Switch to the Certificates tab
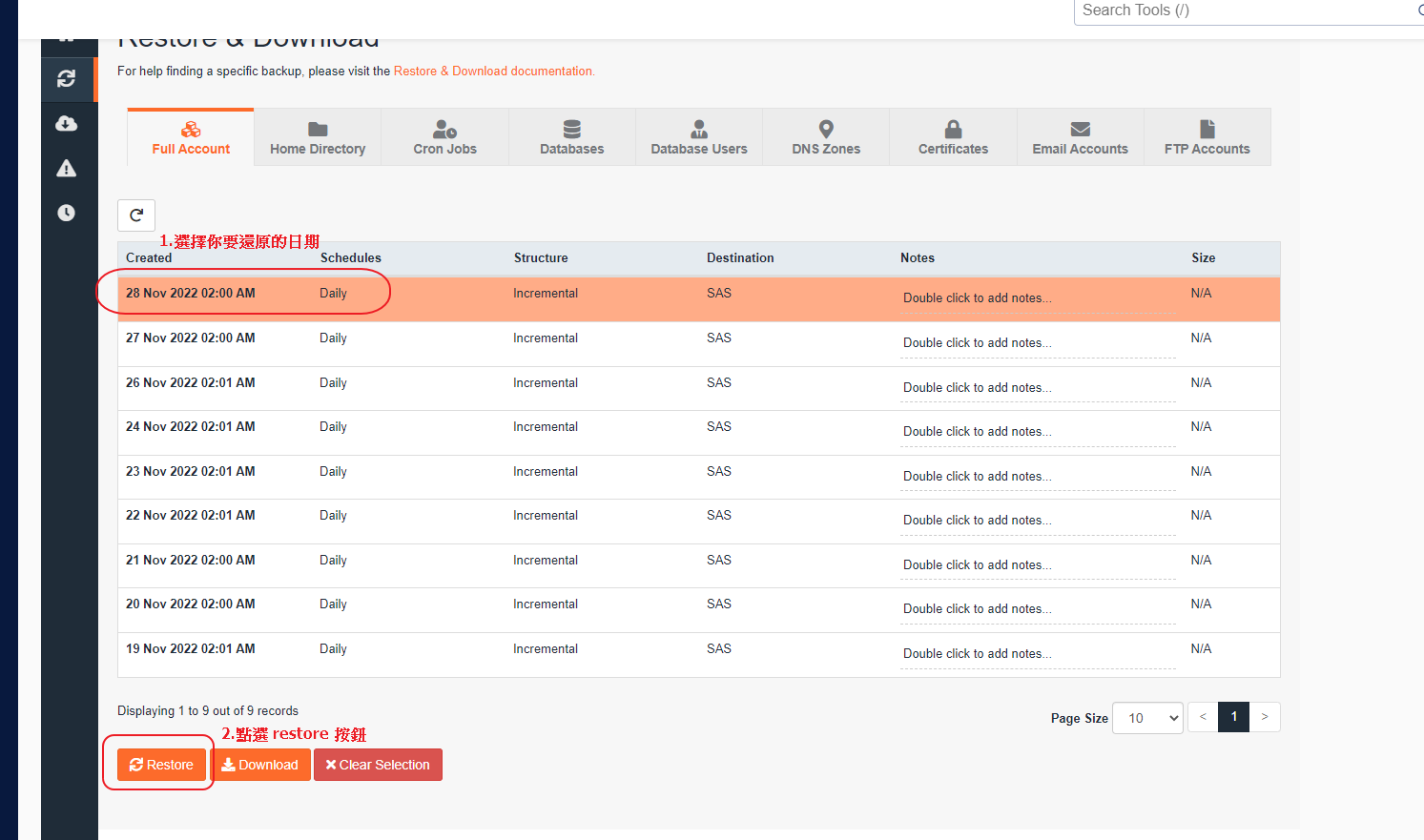This screenshot has width=1424, height=840. 953,137
